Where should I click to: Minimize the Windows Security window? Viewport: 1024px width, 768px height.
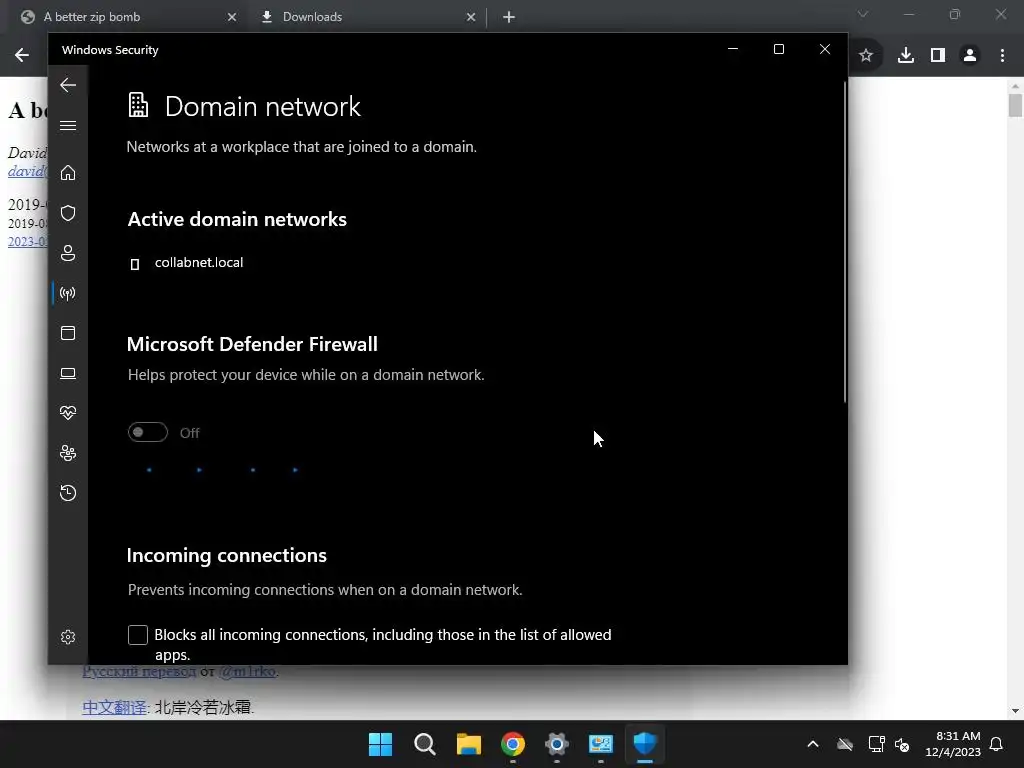733,50
